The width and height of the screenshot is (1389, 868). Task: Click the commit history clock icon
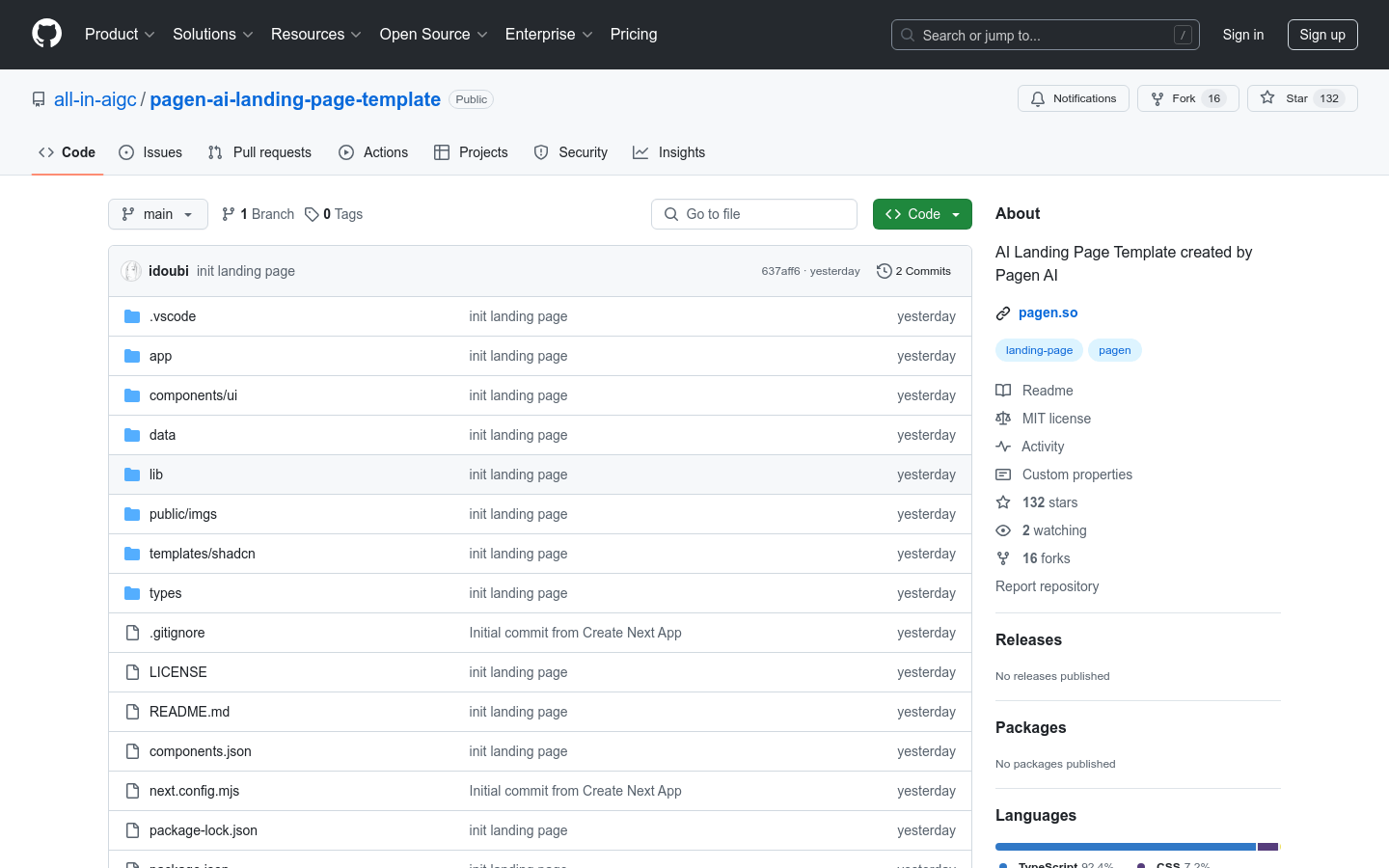pos(885,271)
